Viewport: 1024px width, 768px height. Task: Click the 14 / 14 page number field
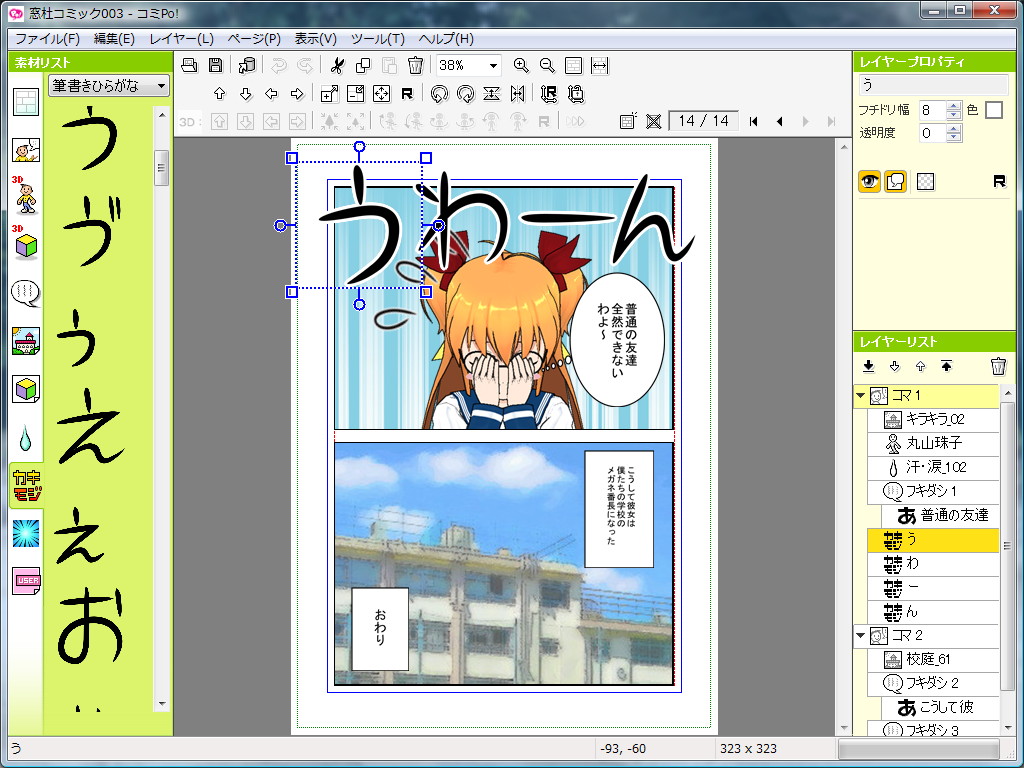[704, 121]
